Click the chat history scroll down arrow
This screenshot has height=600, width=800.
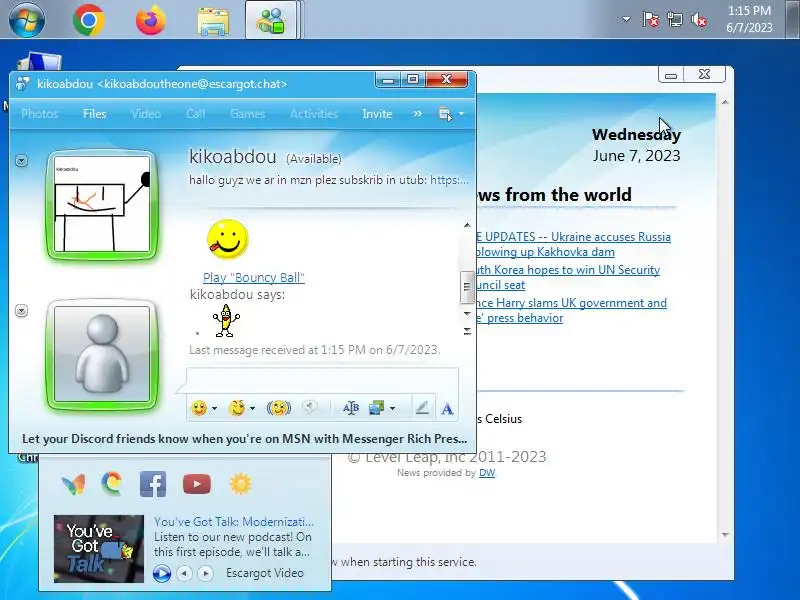pos(467,313)
